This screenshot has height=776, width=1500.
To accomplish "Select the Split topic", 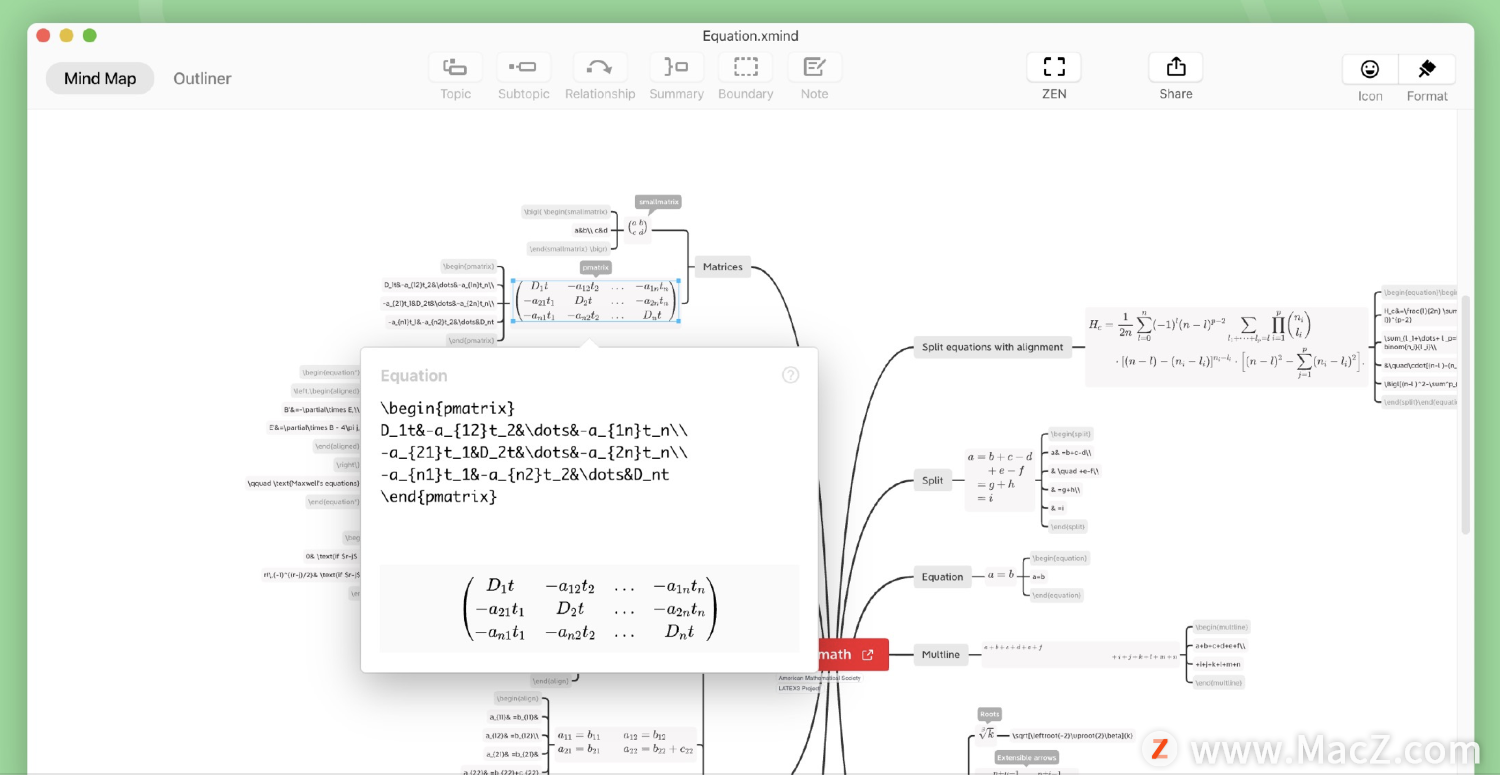I will (x=932, y=480).
